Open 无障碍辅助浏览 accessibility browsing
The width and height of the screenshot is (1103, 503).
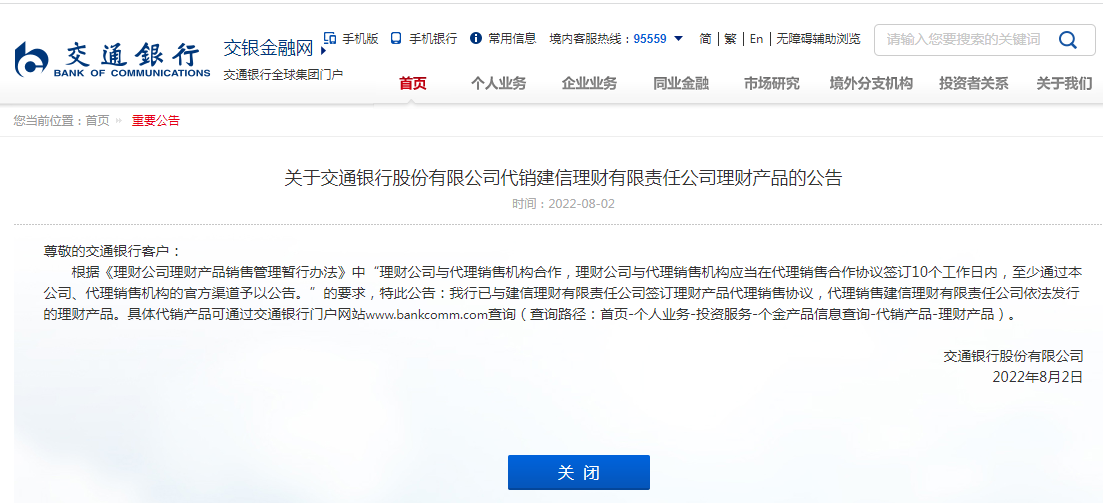[x=818, y=39]
